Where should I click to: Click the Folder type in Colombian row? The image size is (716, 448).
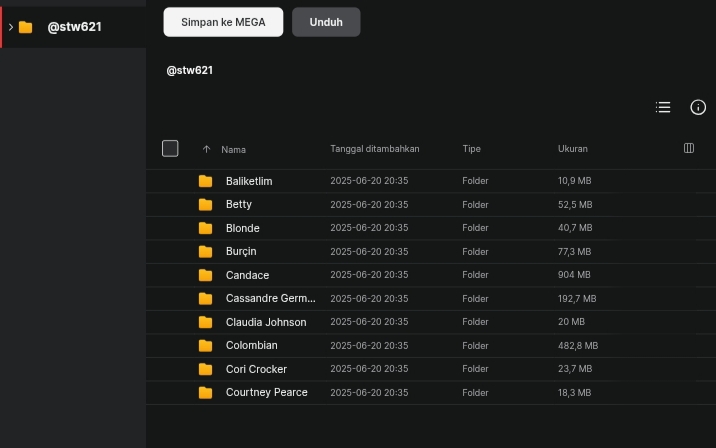pyautogui.click(x=475, y=346)
